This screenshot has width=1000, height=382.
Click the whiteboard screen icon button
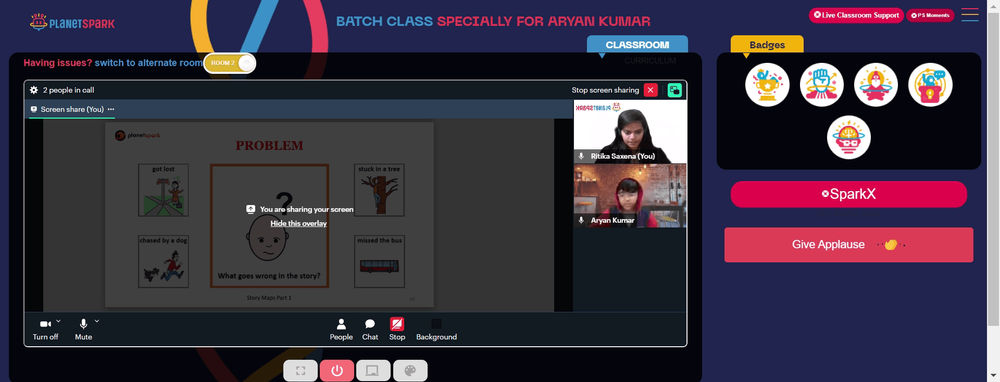coord(373,371)
